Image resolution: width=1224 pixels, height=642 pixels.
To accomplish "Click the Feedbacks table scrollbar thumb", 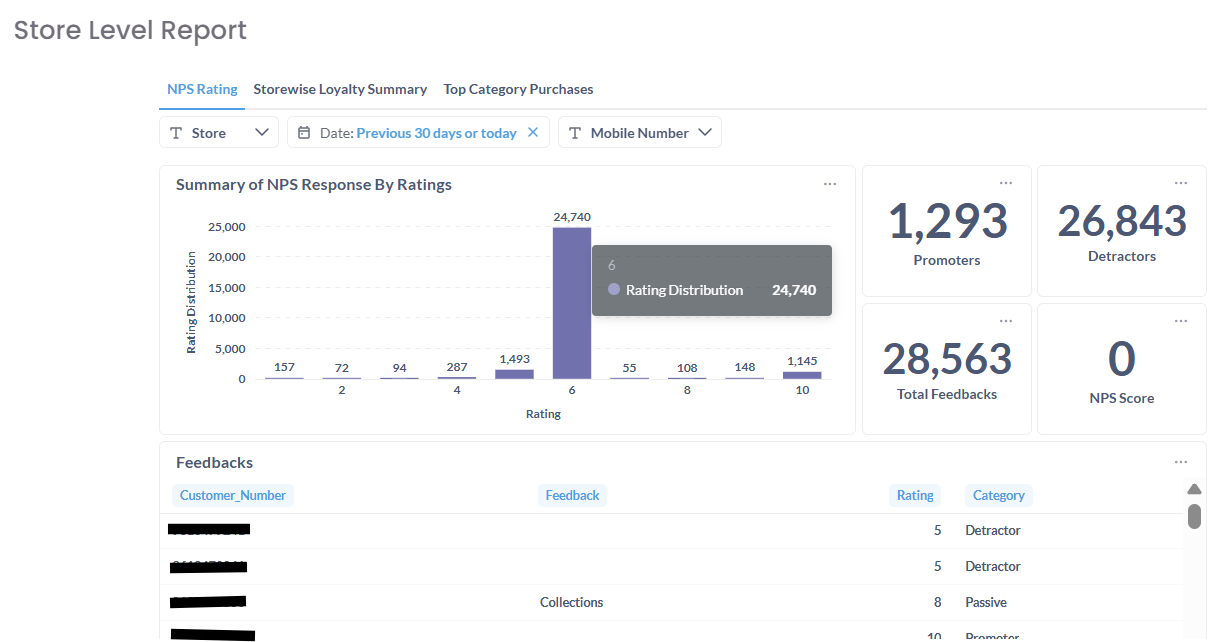I will 1194,516.
